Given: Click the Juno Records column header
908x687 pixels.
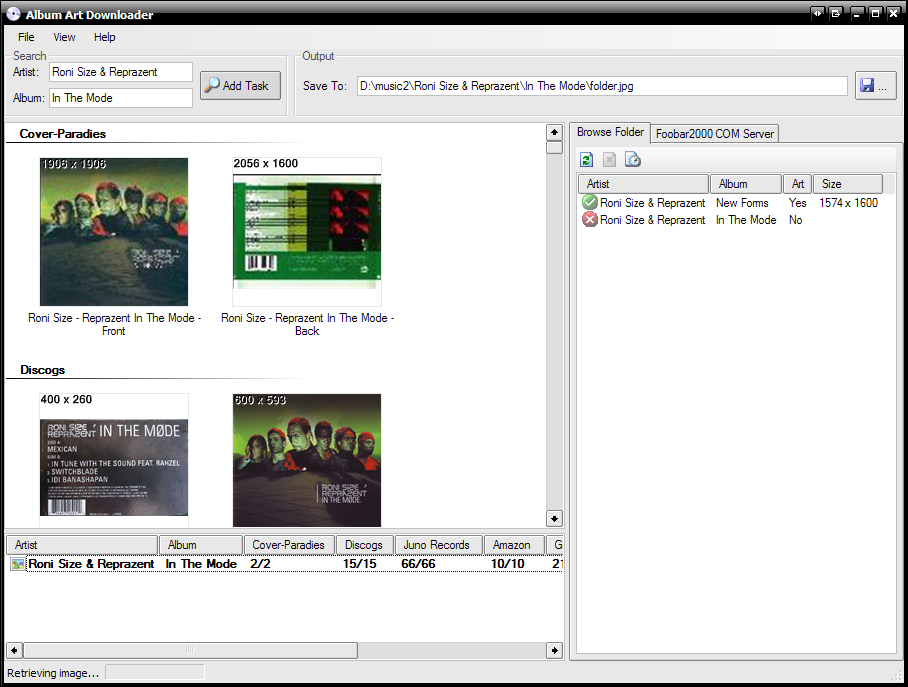Looking at the screenshot, I should pos(438,545).
